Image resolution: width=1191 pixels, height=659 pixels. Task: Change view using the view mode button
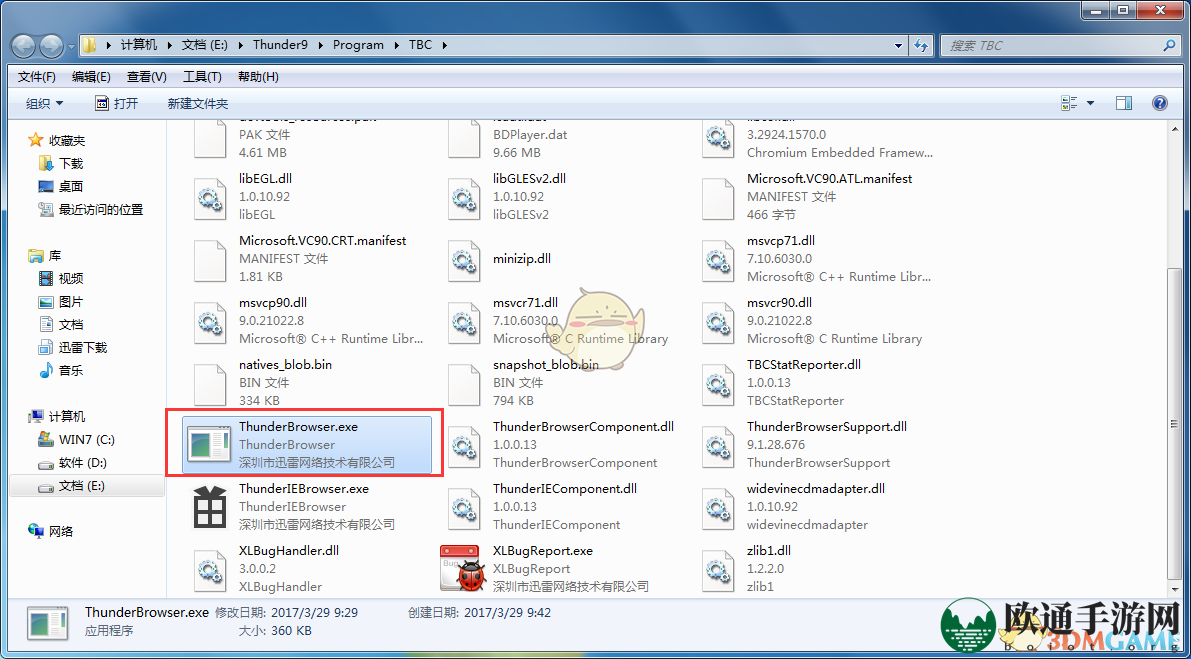tap(1069, 103)
